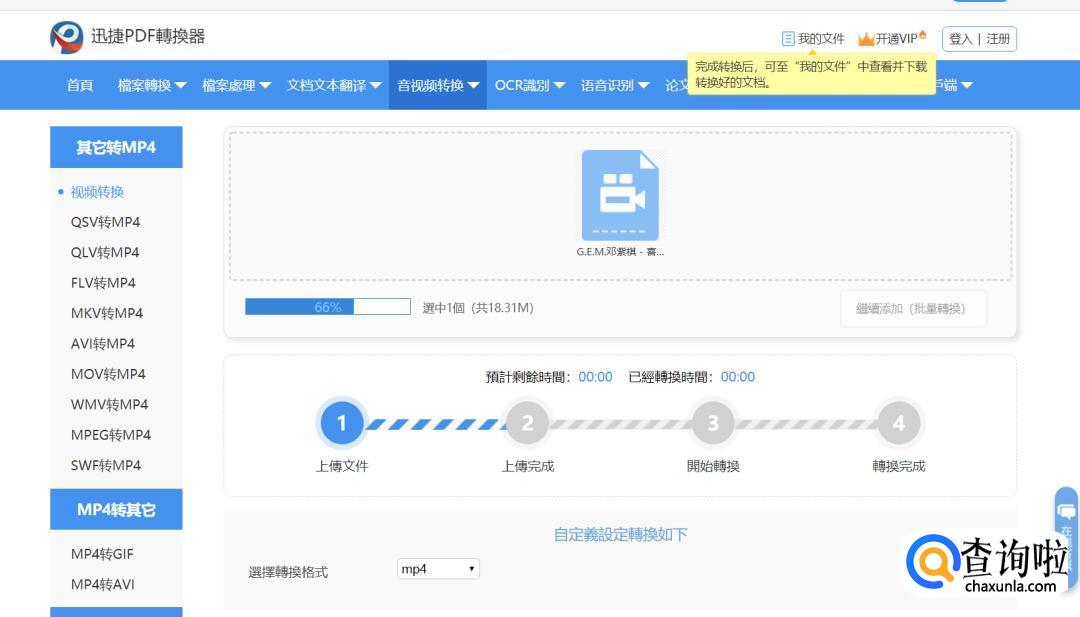Click the 注册 link
Viewport: 1080px width, 617px height.
(998, 39)
